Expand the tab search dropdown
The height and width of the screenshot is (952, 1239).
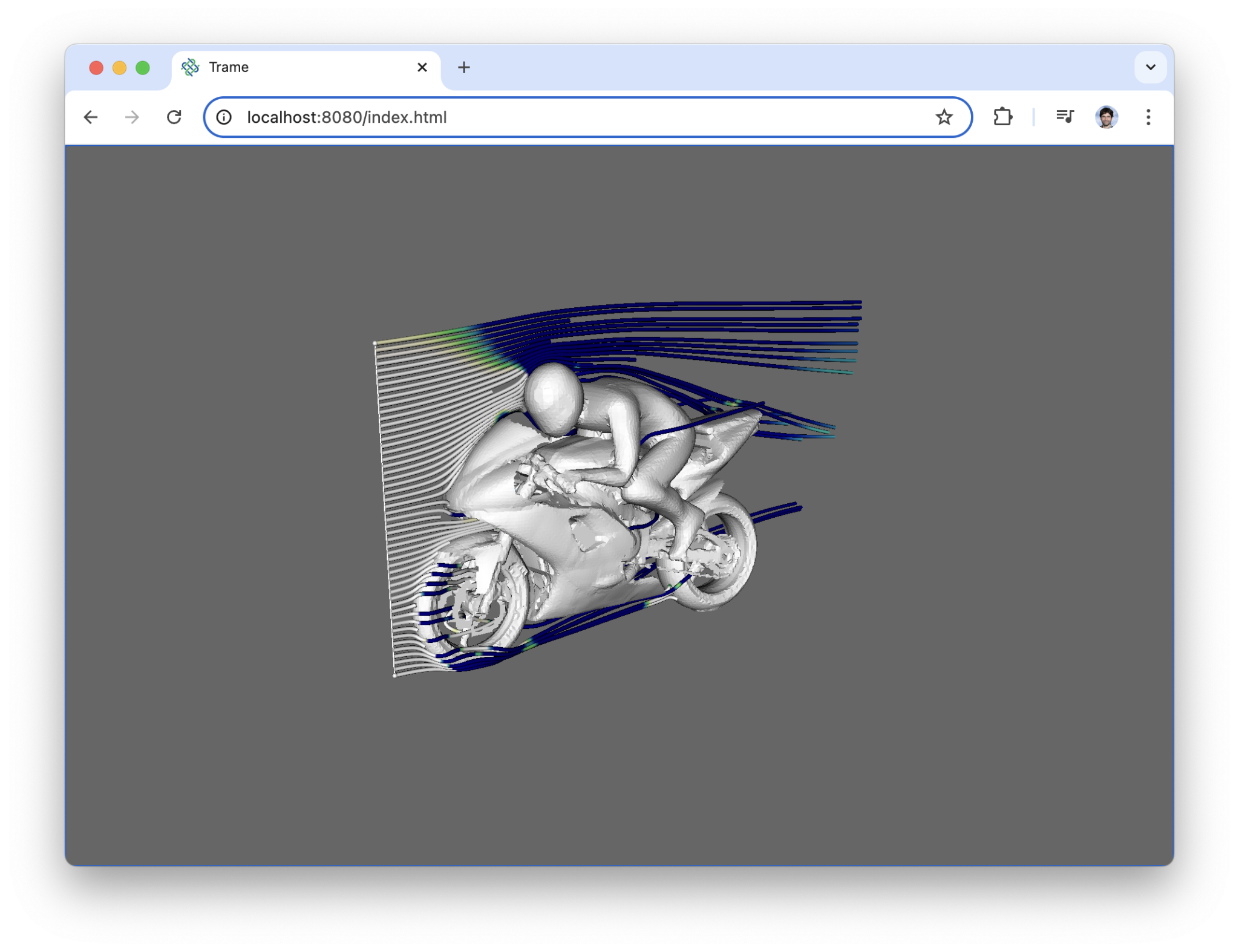(1150, 67)
